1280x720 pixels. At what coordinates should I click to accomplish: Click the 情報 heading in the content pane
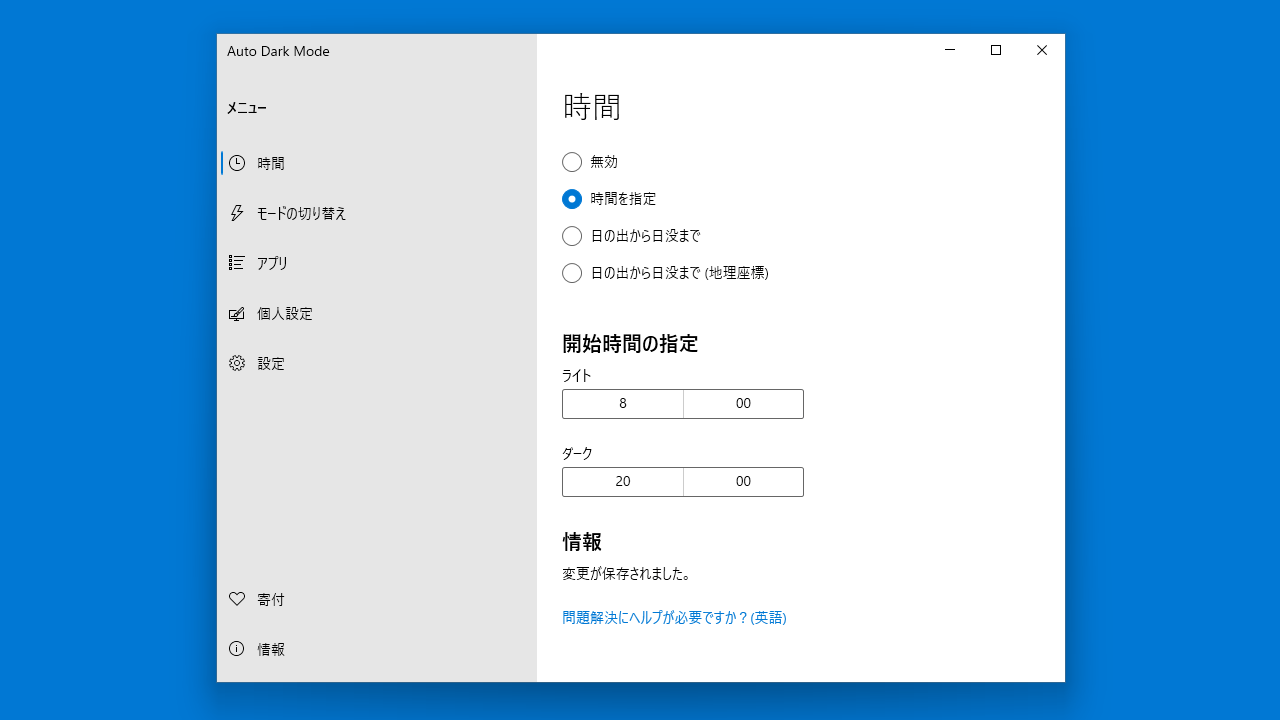pyautogui.click(x=582, y=542)
